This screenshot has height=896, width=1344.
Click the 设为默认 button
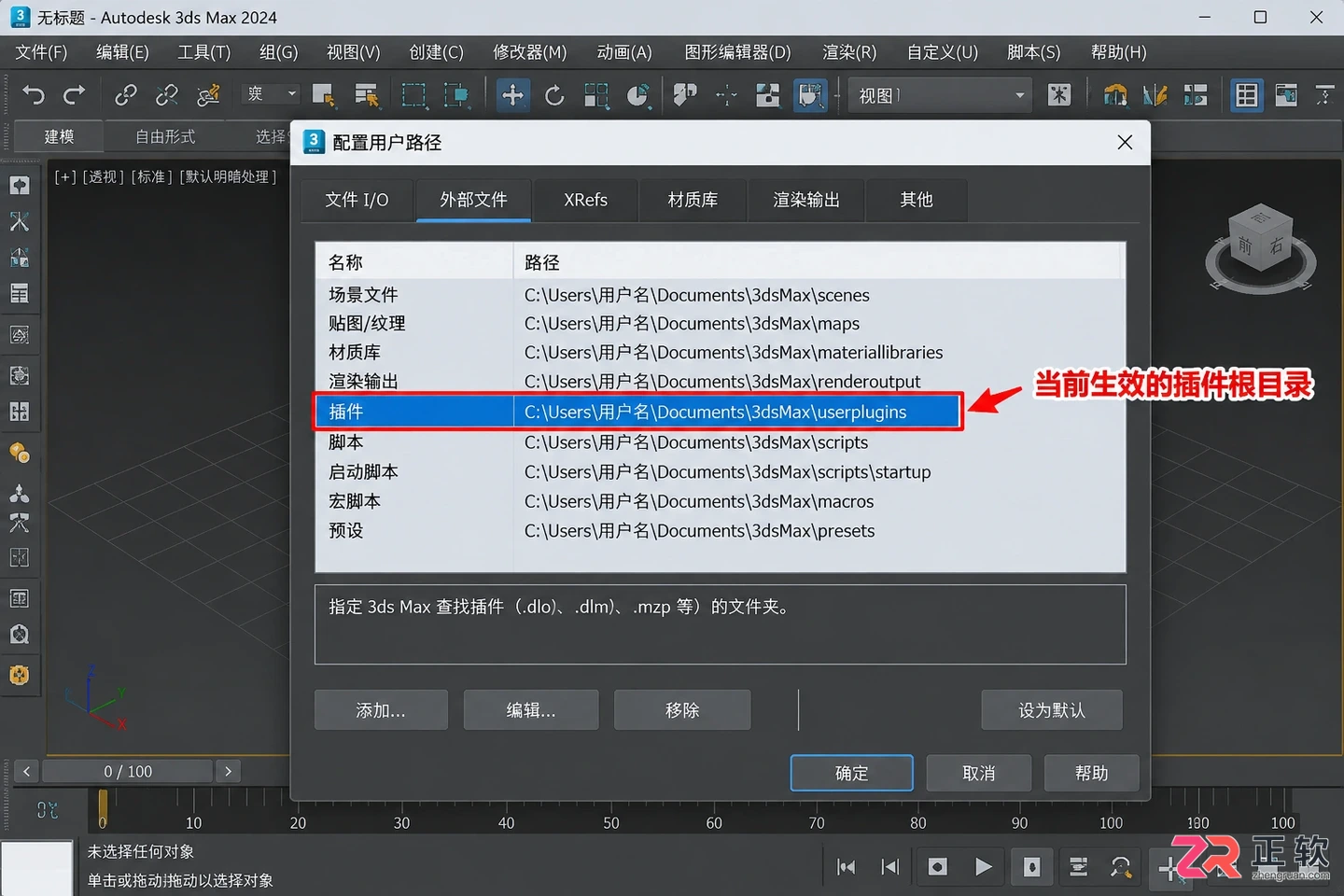1052,710
